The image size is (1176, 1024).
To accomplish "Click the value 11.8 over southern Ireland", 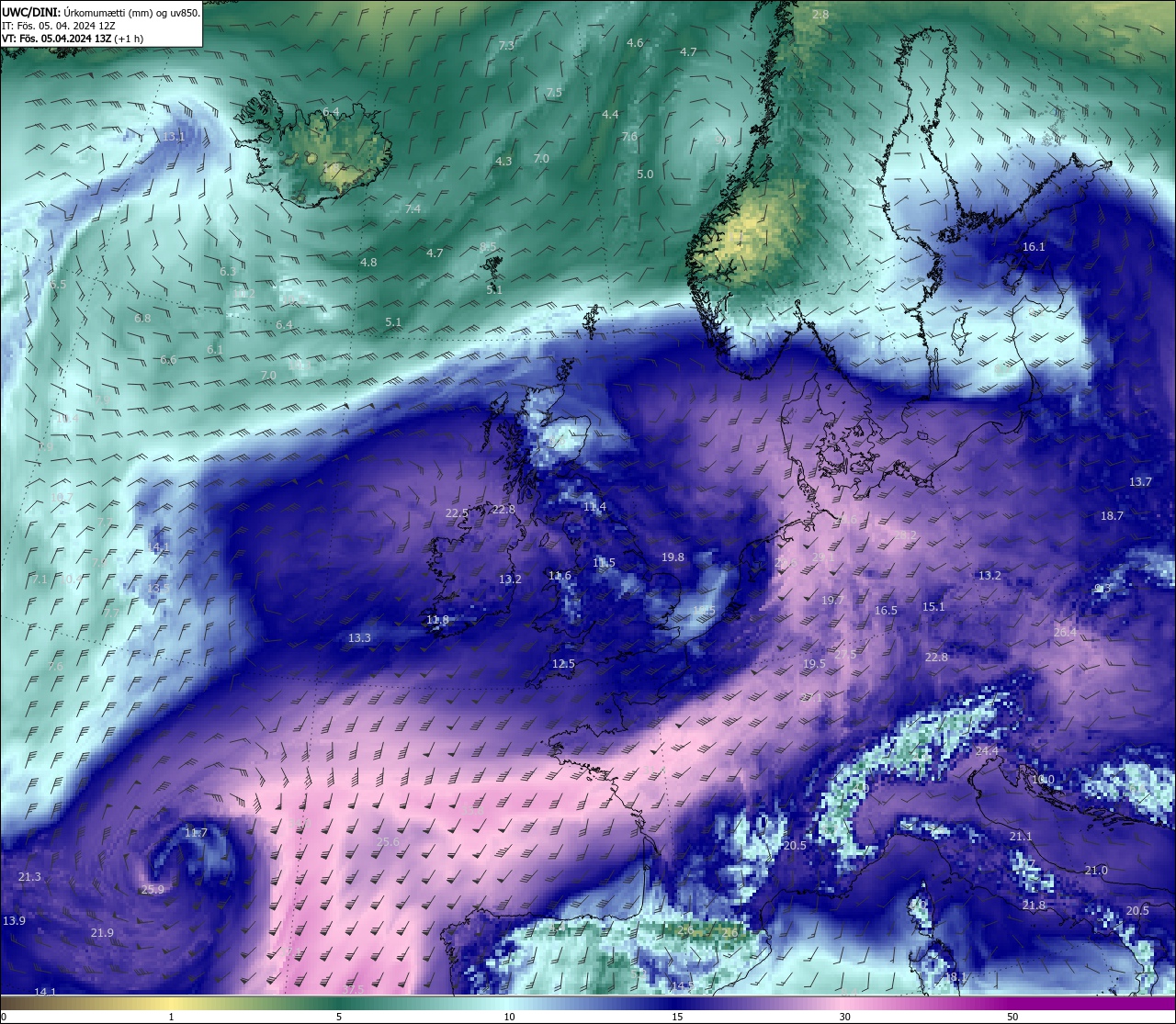I will pos(438,621).
